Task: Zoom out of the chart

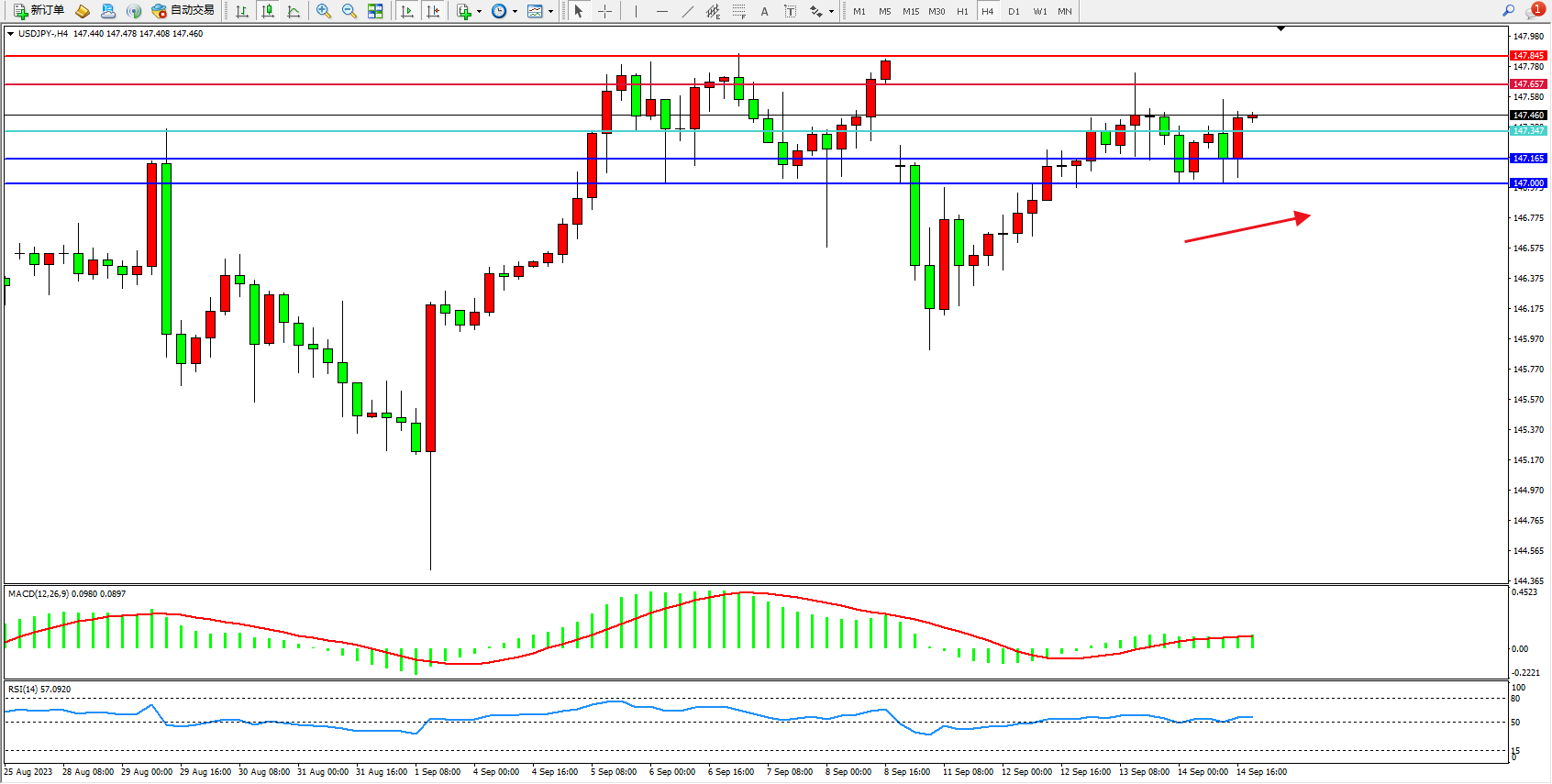Action: click(x=349, y=11)
